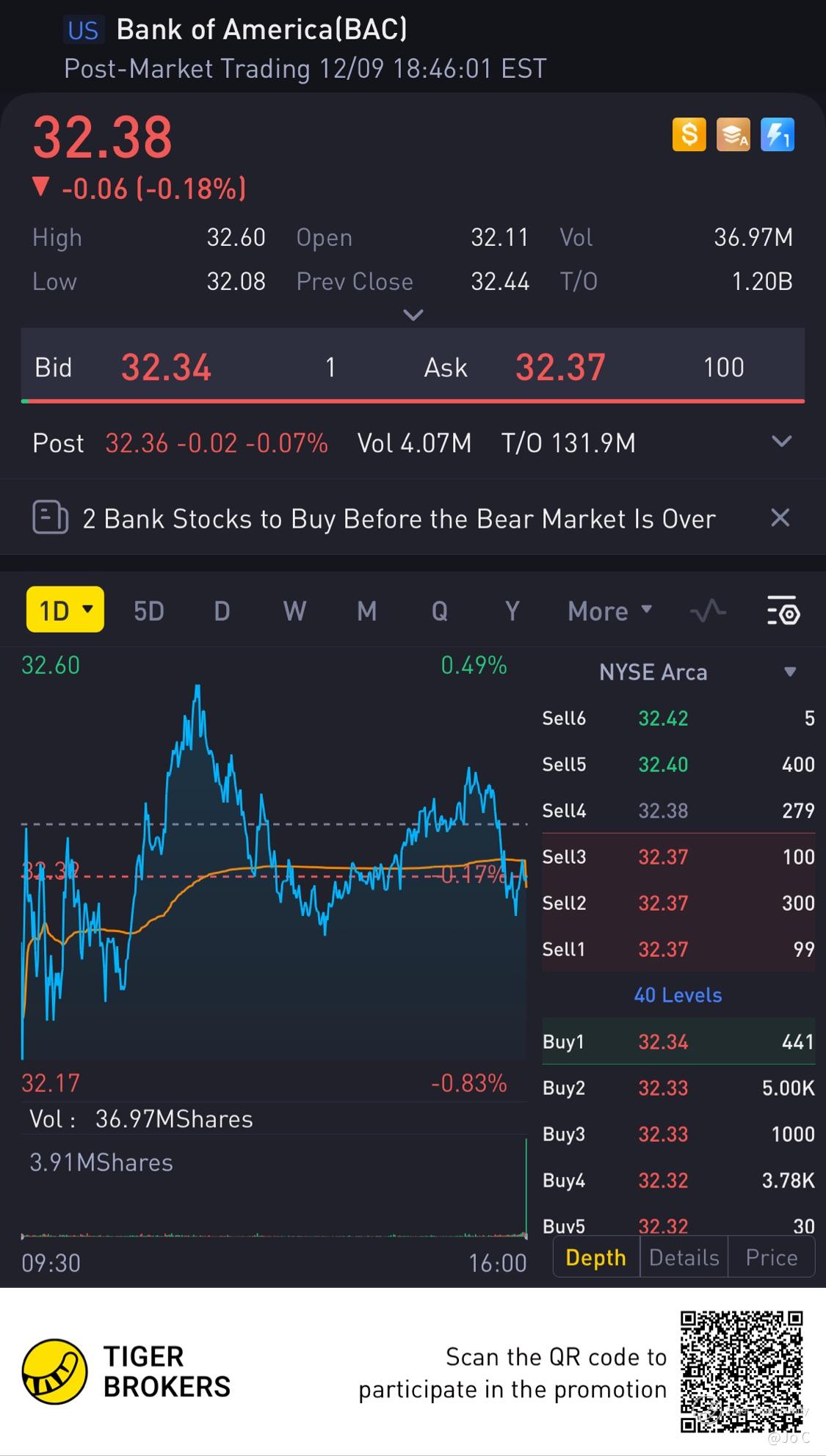826x1456 pixels.
Task: Select the Sell6 32.42 order row
Action: click(x=678, y=718)
